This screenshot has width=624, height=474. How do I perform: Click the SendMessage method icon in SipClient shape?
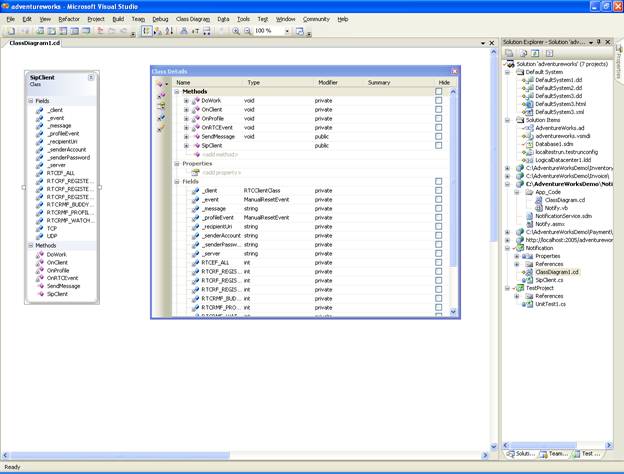coord(41,286)
